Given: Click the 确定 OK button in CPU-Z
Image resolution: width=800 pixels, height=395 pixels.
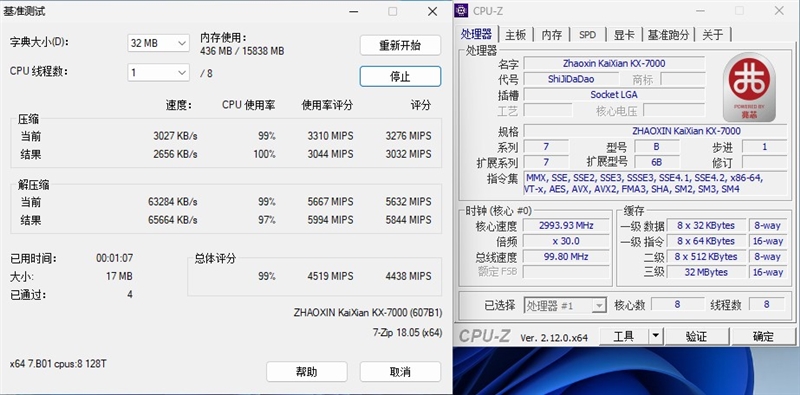Looking at the screenshot, I should [x=763, y=336].
